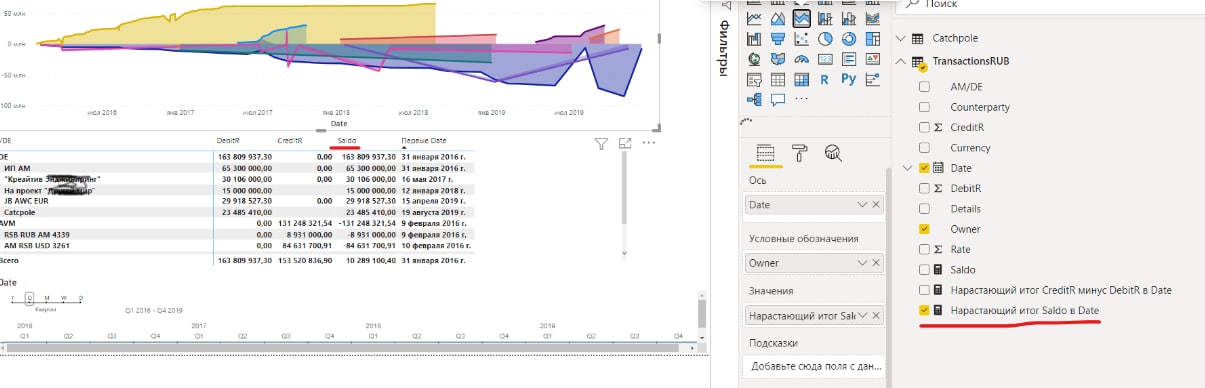
Task: Switch visual to donut chart
Action: tap(849, 39)
